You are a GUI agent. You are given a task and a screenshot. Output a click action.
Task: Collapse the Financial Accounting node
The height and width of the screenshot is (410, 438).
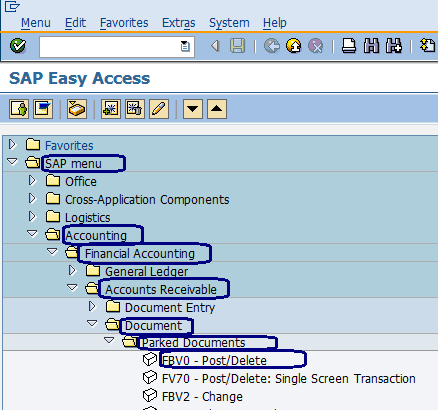point(52,252)
